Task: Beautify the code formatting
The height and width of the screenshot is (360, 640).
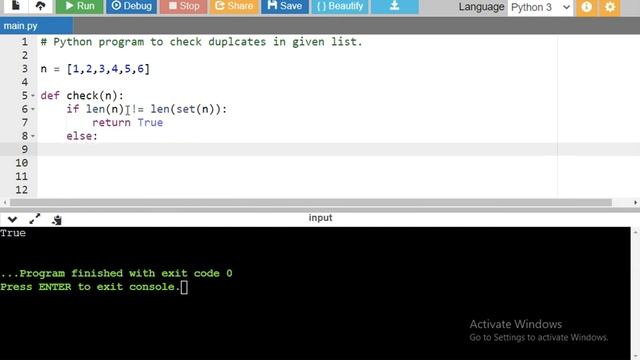Action: 340,6
